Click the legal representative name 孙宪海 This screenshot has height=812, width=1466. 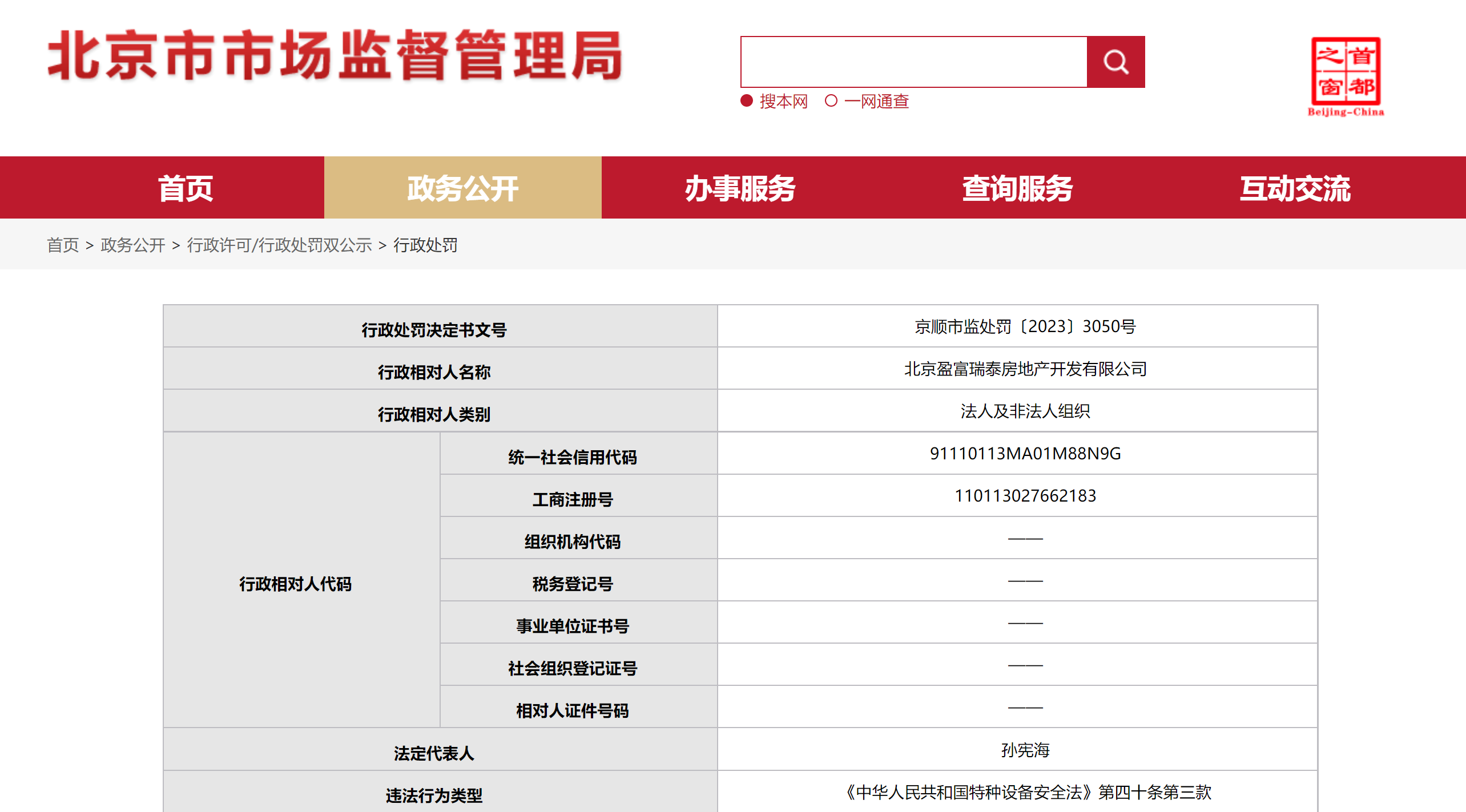tap(1025, 750)
